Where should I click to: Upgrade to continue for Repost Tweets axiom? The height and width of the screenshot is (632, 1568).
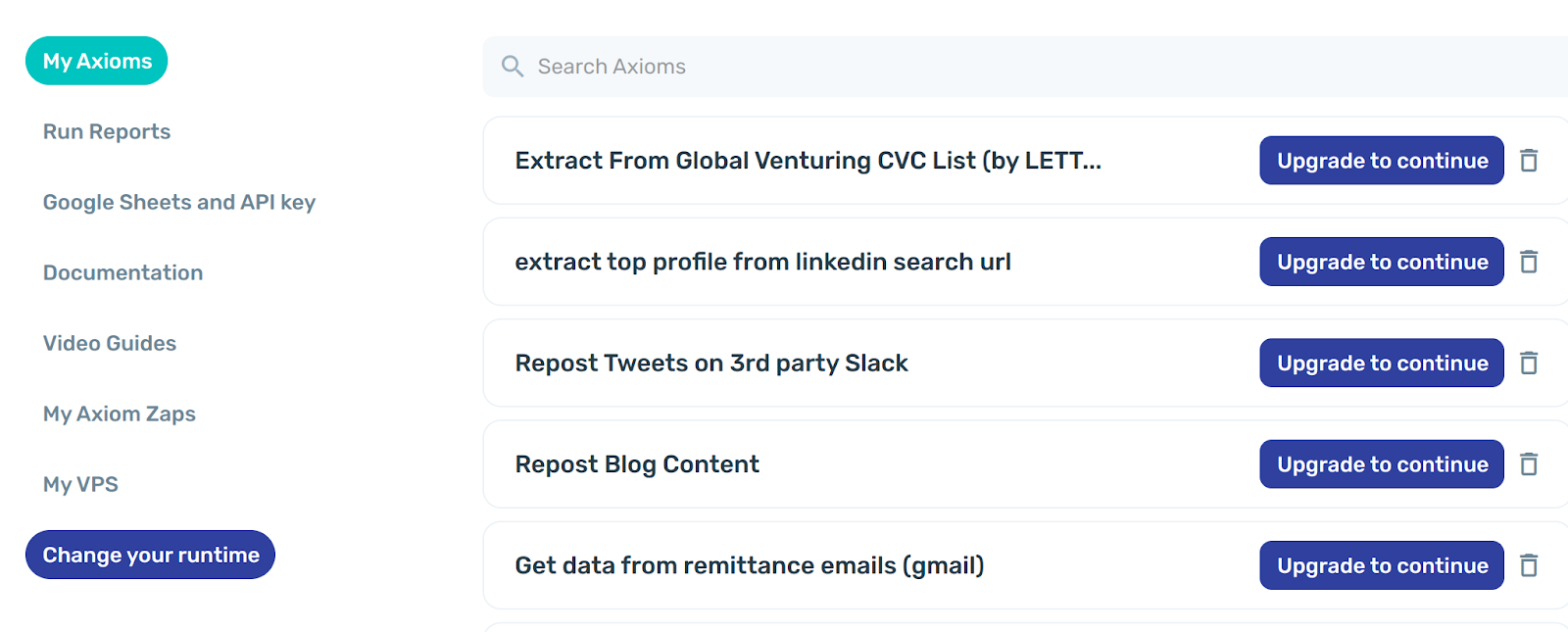point(1382,364)
